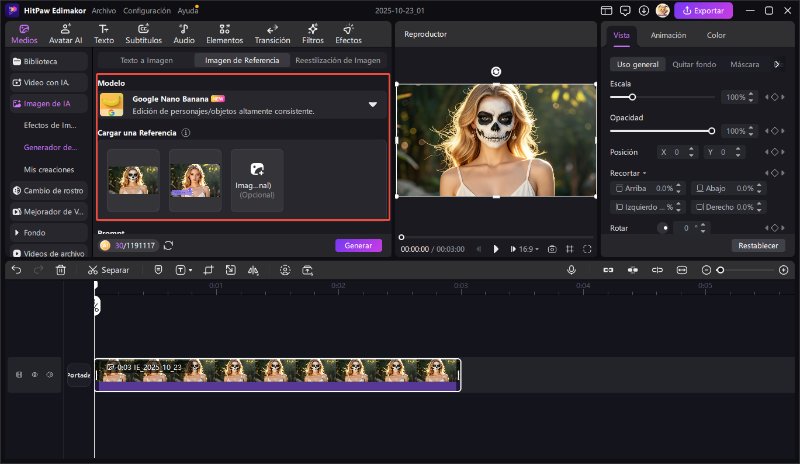
Task: Take a snapshot with the camera icon
Action: pos(551,249)
